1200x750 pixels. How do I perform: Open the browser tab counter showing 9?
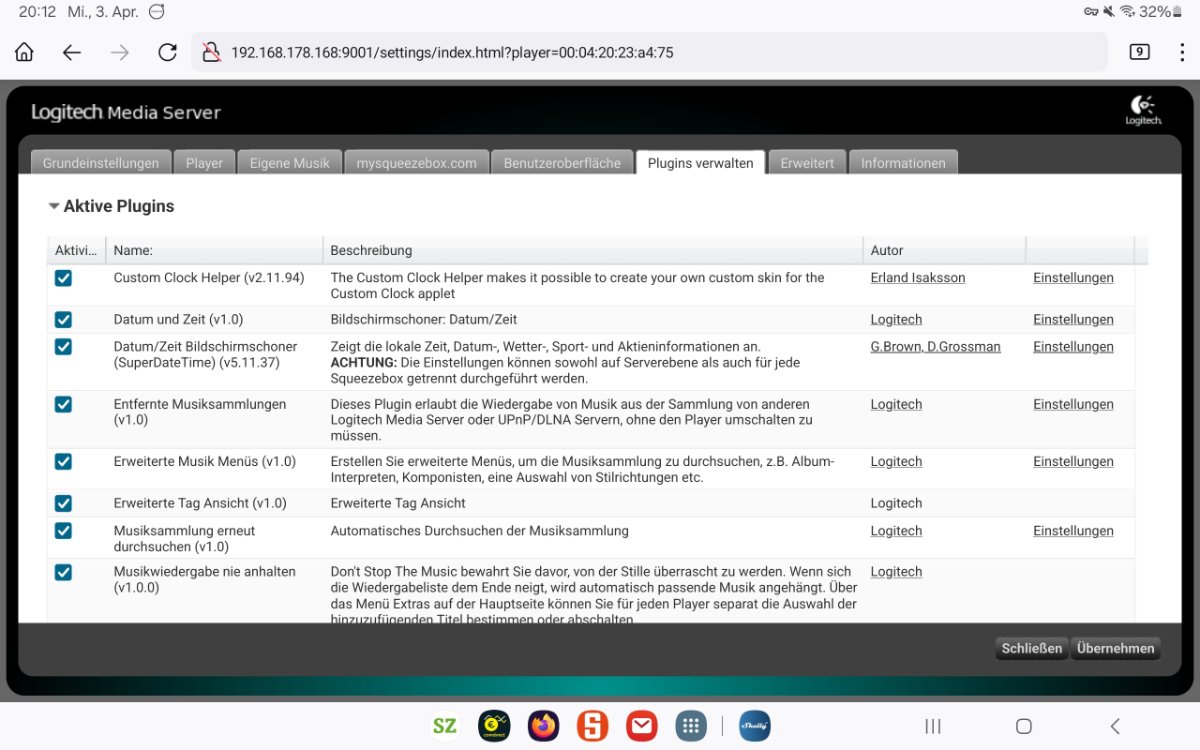pos(1139,52)
